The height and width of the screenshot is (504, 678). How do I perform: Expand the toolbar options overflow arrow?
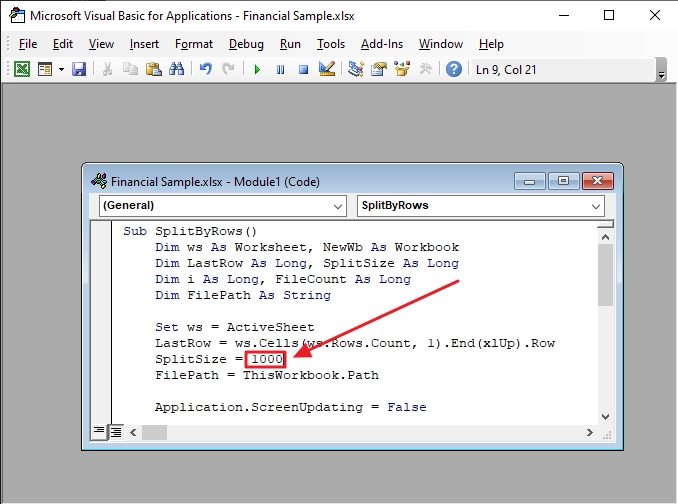(661, 70)
